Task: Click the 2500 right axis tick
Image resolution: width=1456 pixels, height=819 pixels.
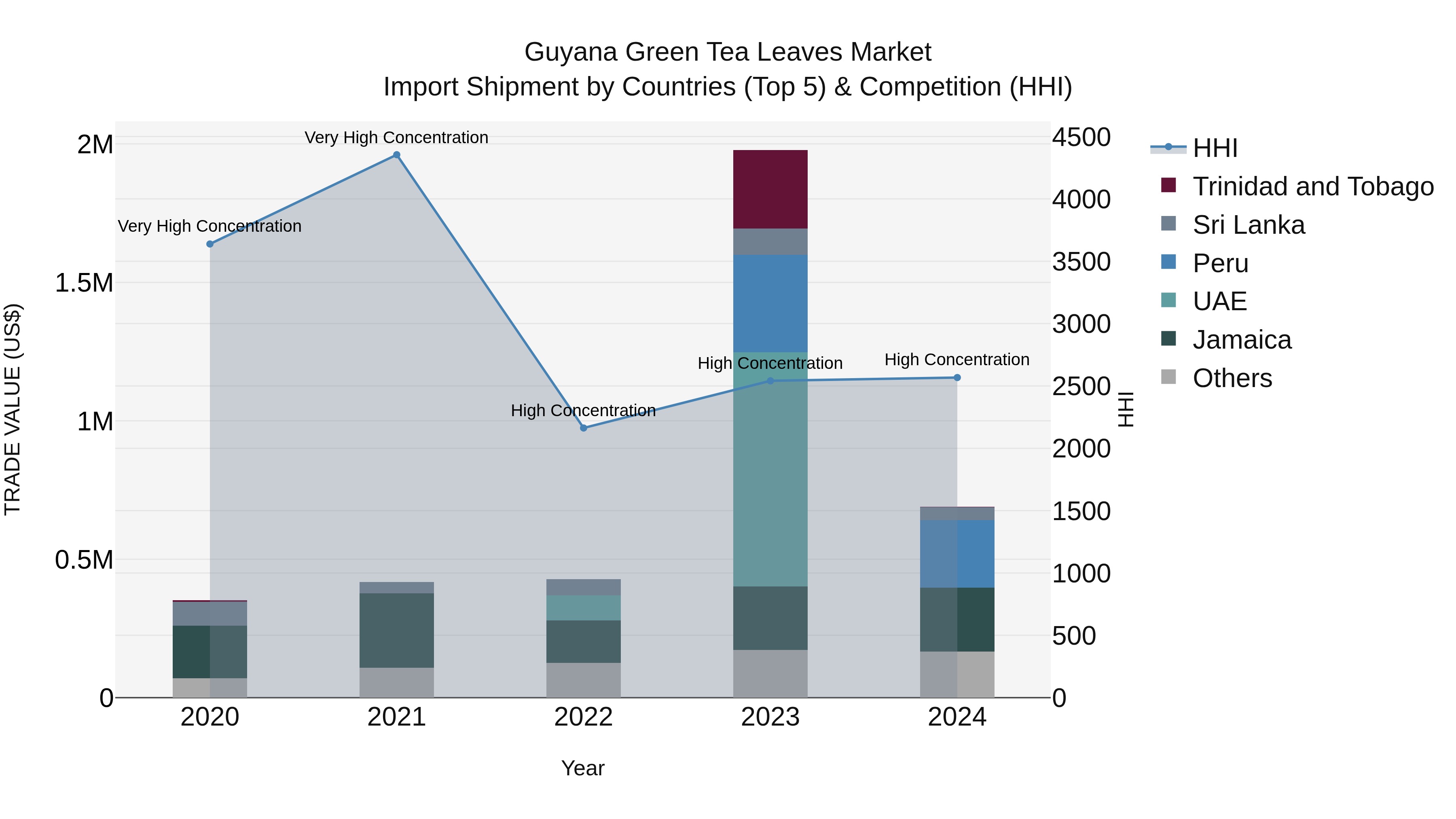Action: [x=1081, y=386]
